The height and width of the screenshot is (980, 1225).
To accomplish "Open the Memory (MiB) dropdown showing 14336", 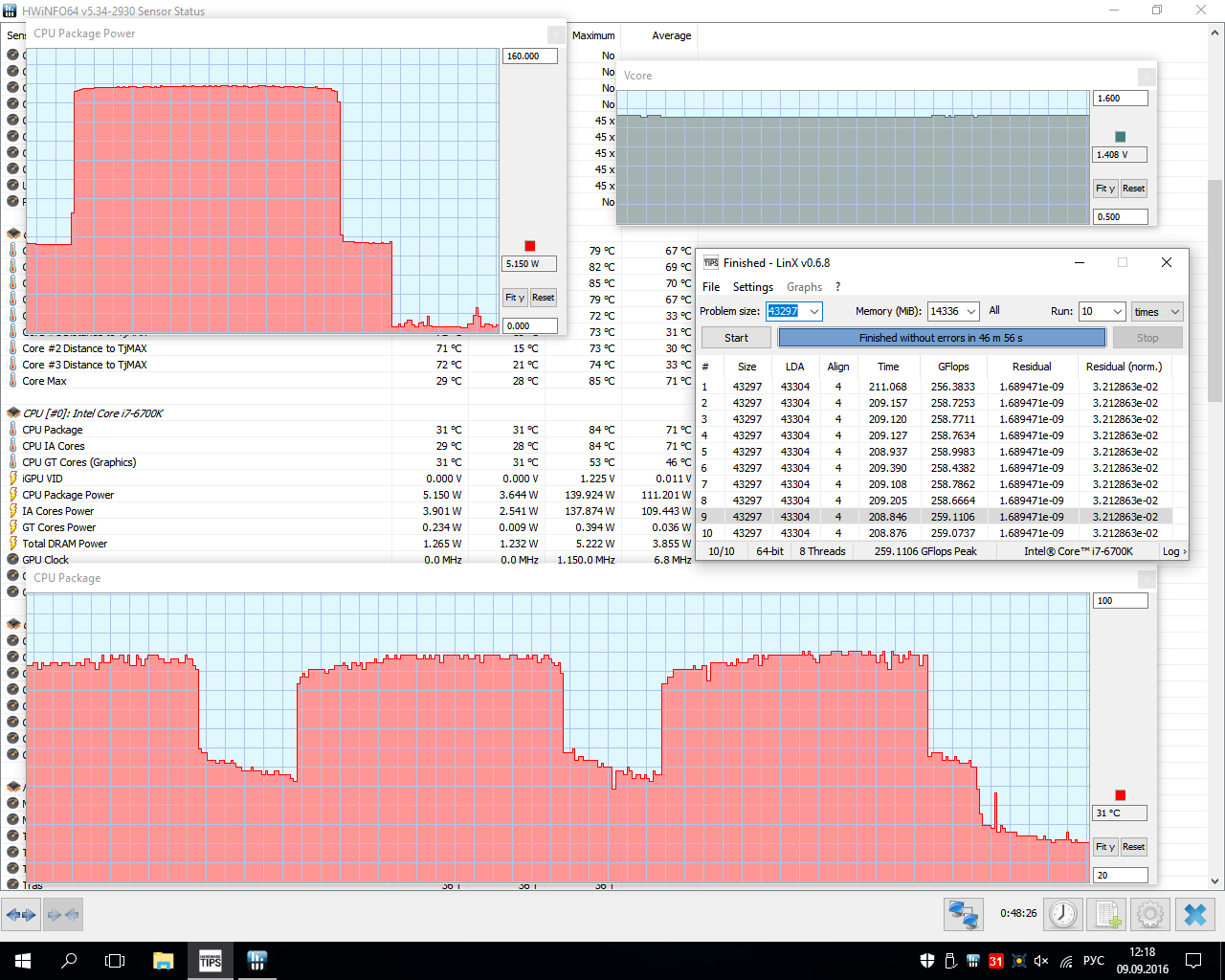I will point(970,311).
